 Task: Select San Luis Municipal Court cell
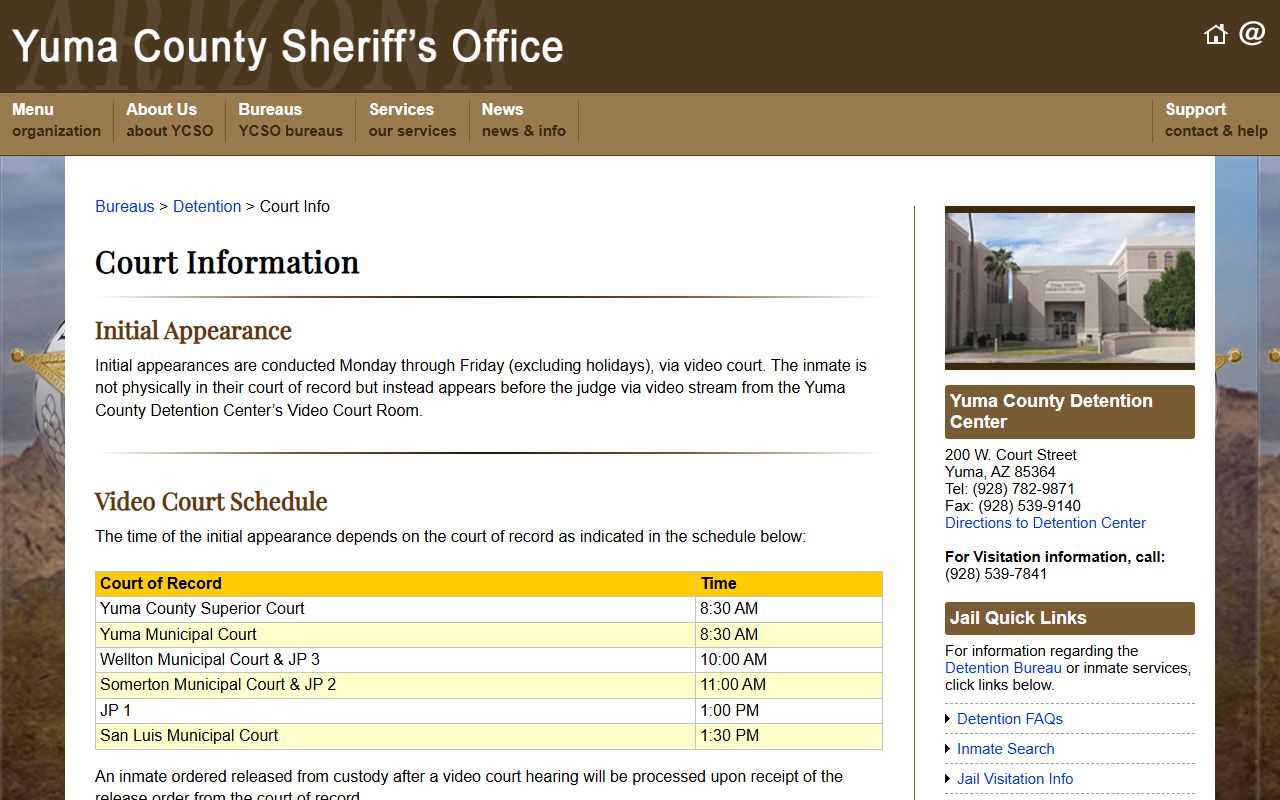tap(395, 736)
